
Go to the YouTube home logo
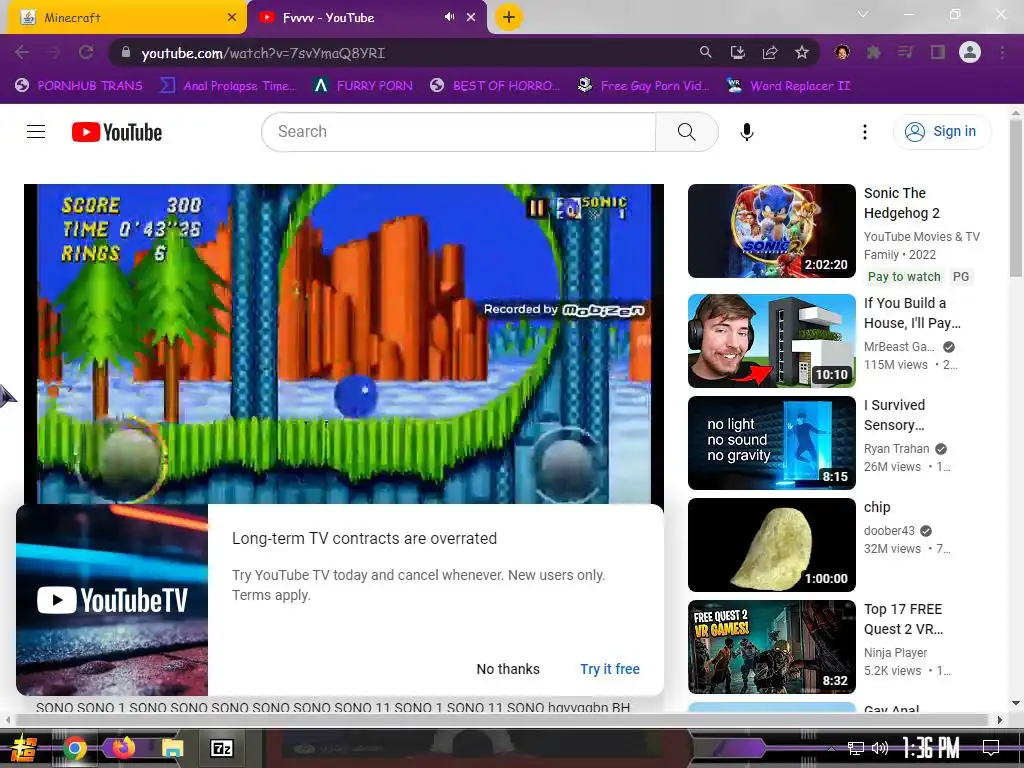point(117,132)
